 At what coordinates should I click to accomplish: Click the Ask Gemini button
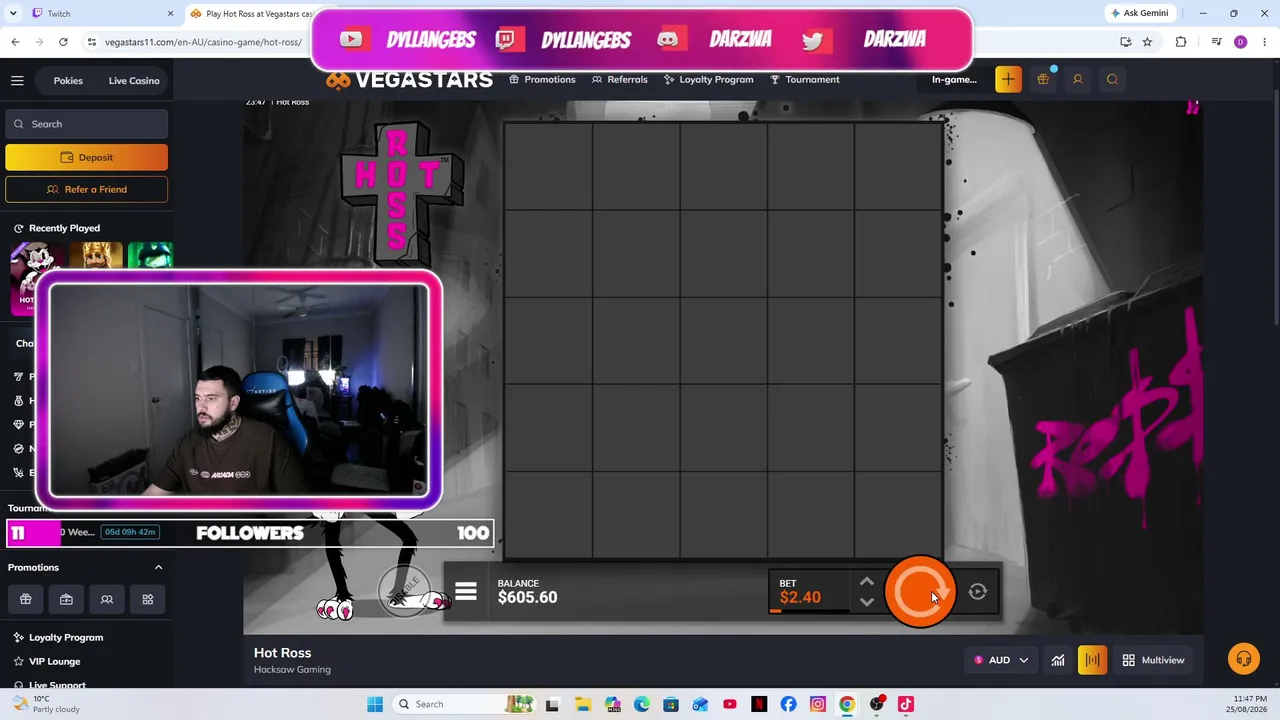(x=1139, y=13)
